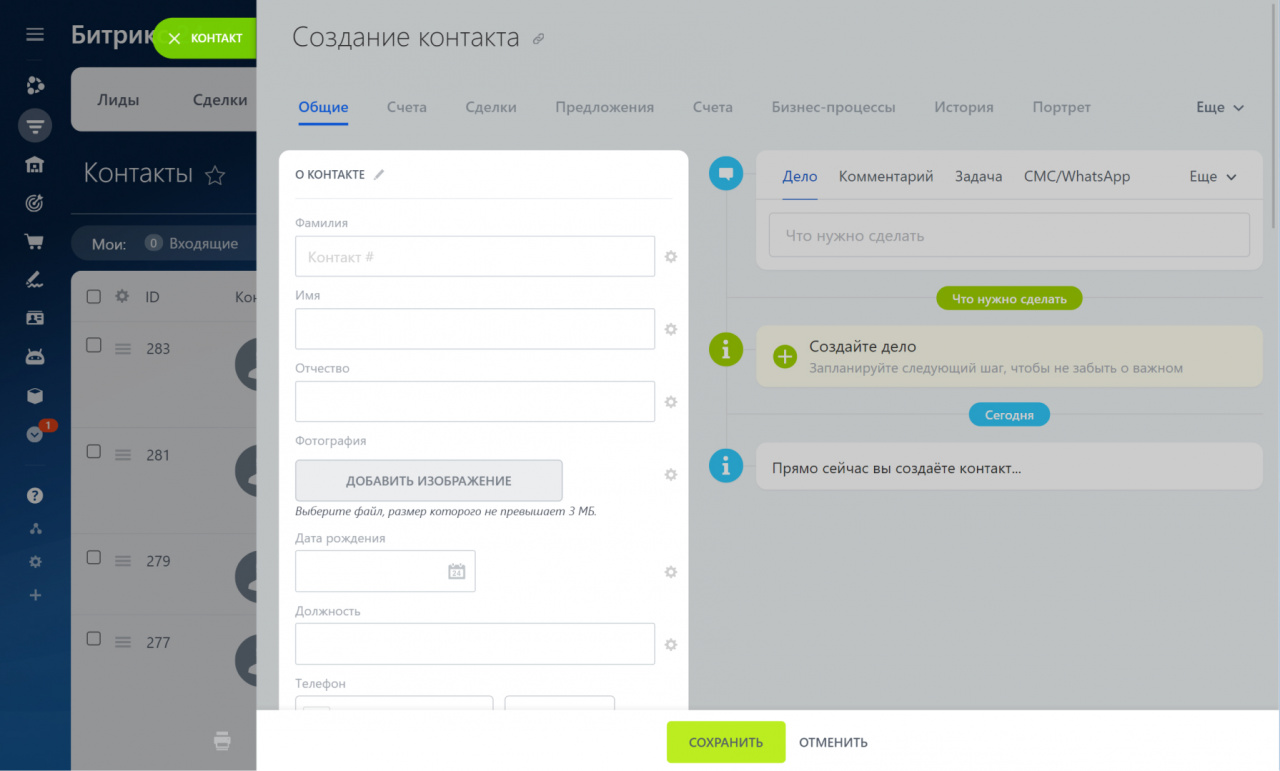
Task: Switch to the Общие tab
Action: 323,107
